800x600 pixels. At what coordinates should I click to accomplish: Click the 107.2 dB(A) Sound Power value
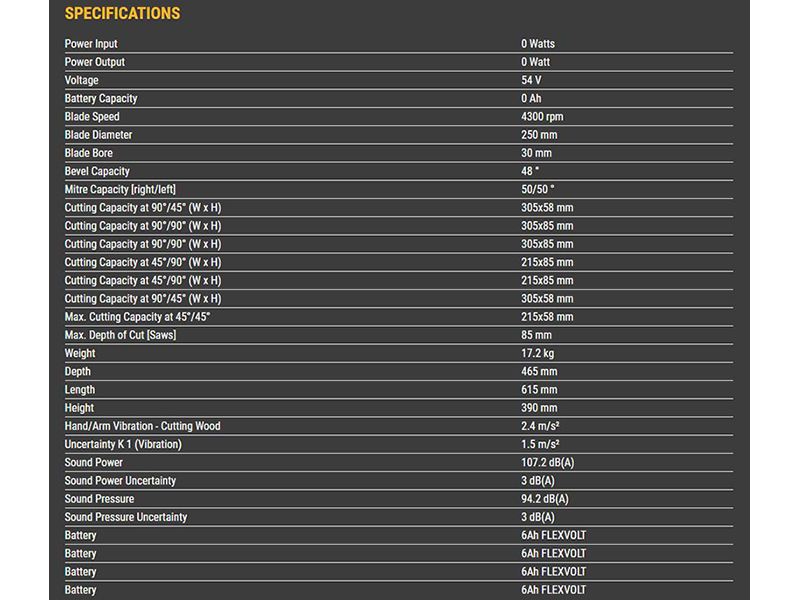(x=548, y=462)
